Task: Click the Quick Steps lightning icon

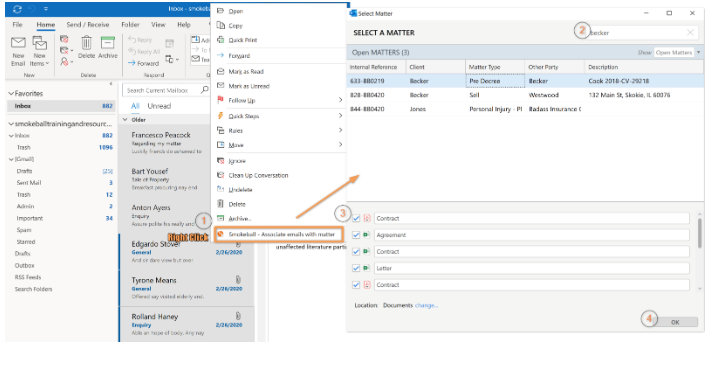Action: [x=221, y=115]
